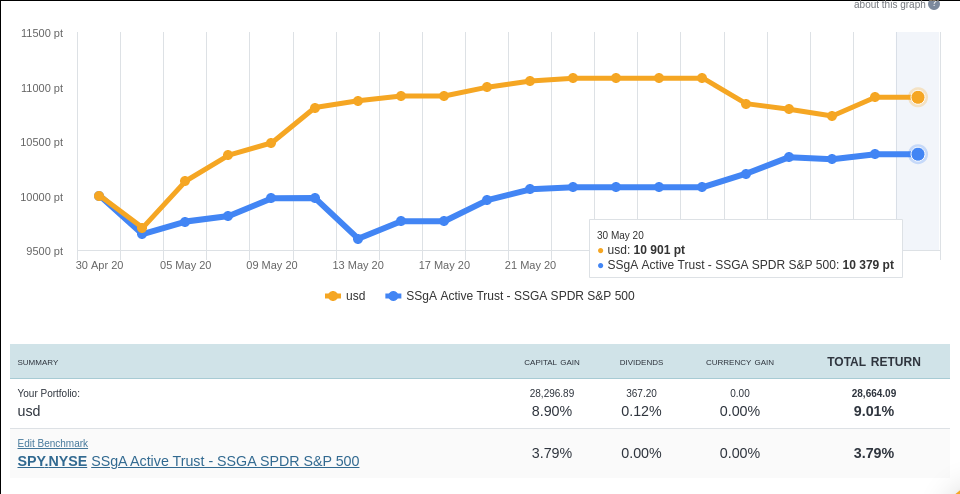Open SSgA Active Trust benchmark name link
The height and width of the screenshot is (494, 960).
click(225, 461)
